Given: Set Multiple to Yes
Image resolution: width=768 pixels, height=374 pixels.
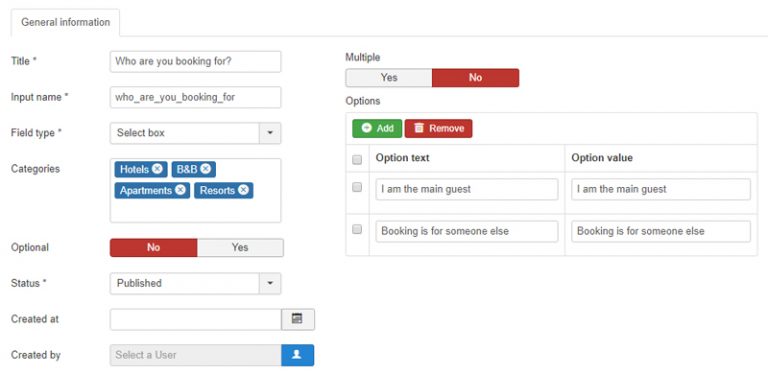Looking at the screenshot, I should point(389,78).
